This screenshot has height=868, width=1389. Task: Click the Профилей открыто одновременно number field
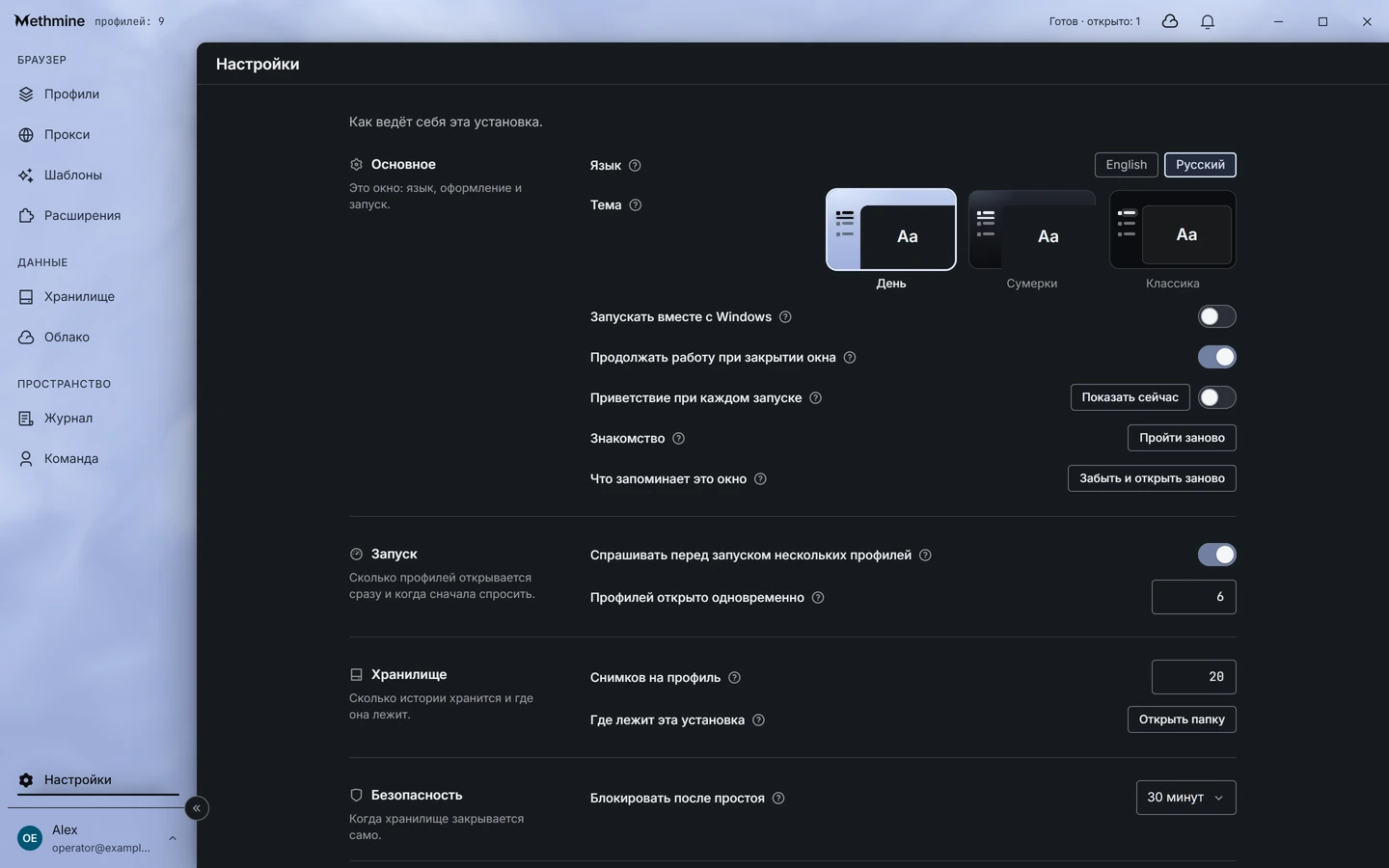point(1193,597)
